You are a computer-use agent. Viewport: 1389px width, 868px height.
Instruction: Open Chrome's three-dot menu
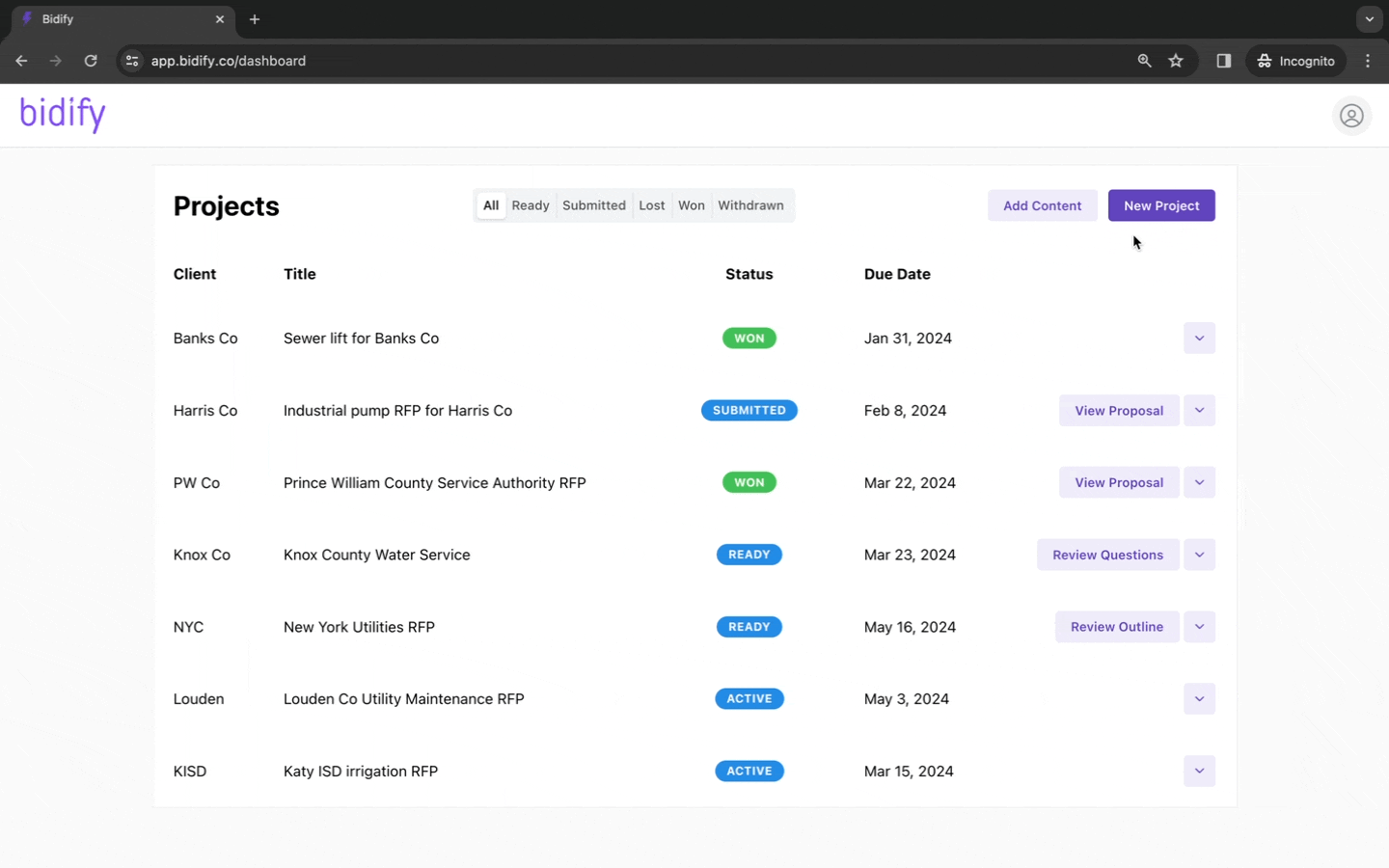[1368, 61]
